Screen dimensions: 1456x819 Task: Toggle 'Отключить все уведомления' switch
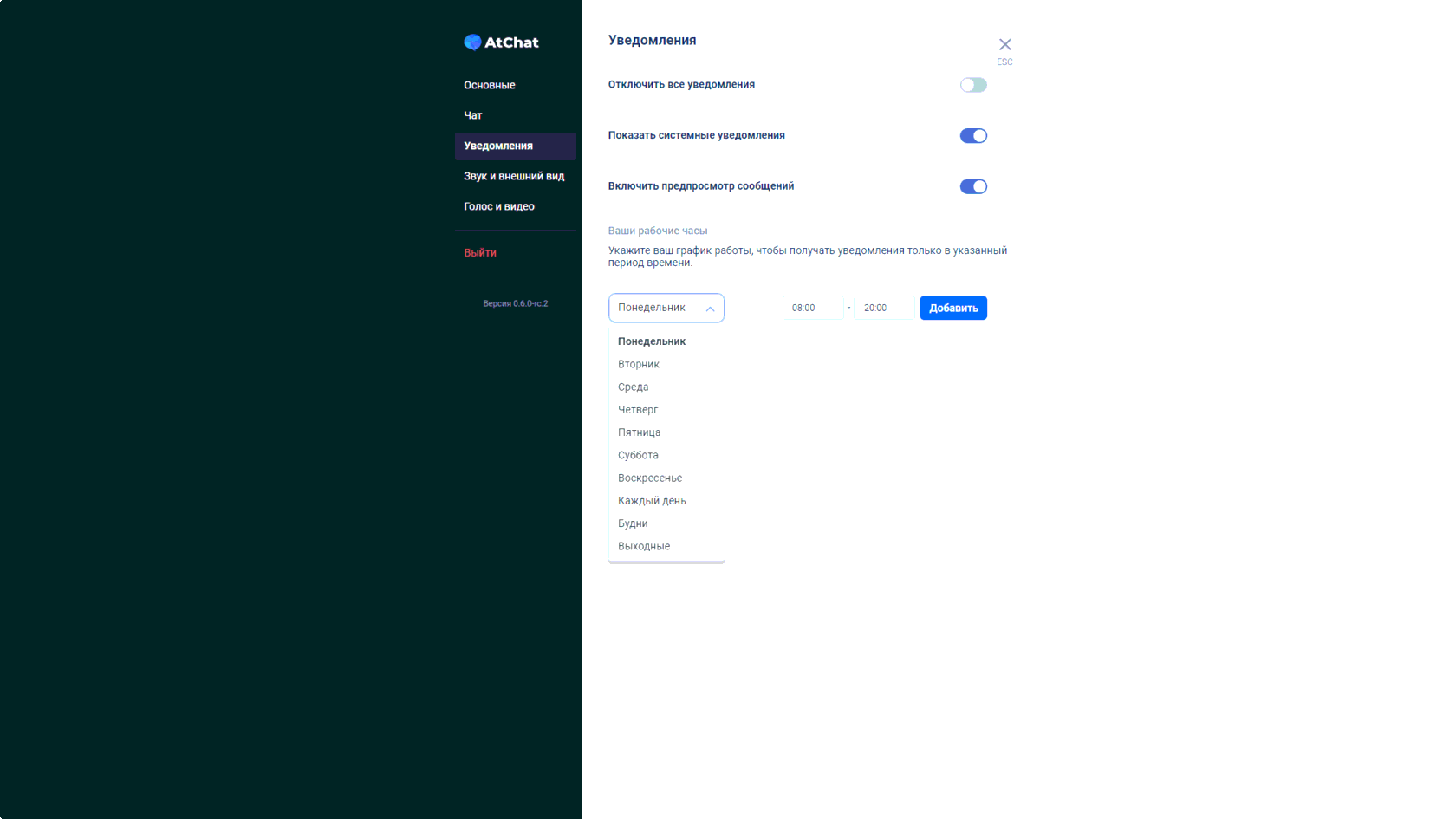click(x=973, y=85)
